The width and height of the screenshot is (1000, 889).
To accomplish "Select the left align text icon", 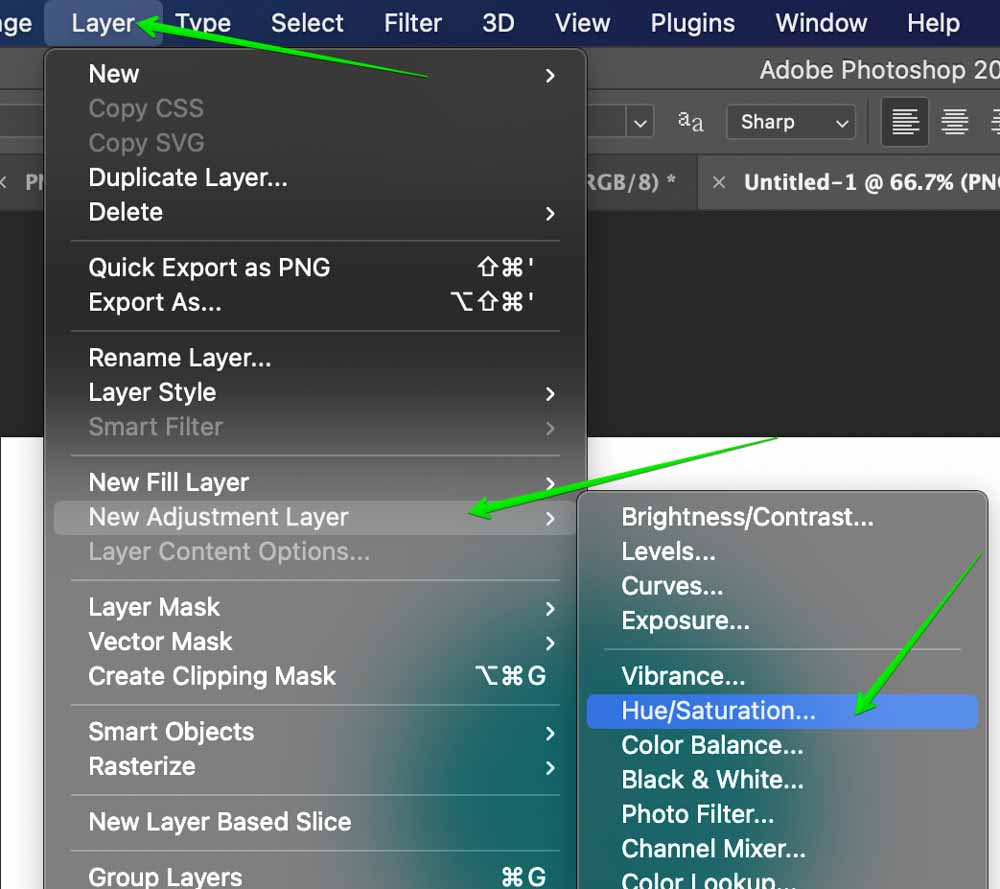I will [905, 121].
